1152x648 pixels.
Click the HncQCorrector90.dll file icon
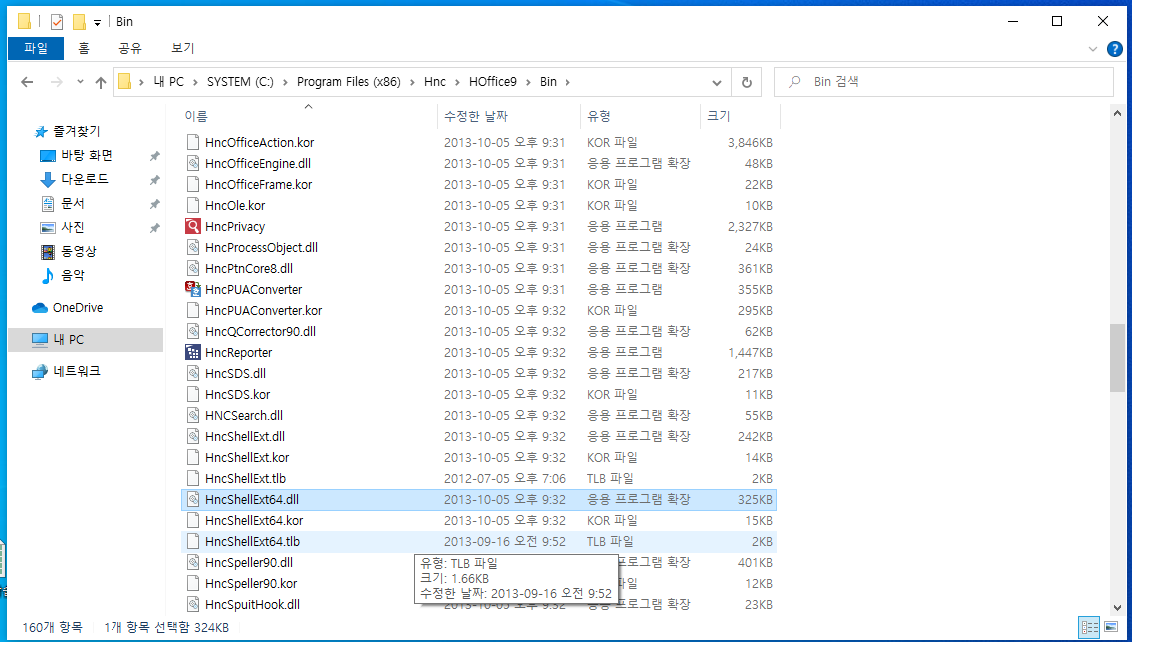pos(192,331)
